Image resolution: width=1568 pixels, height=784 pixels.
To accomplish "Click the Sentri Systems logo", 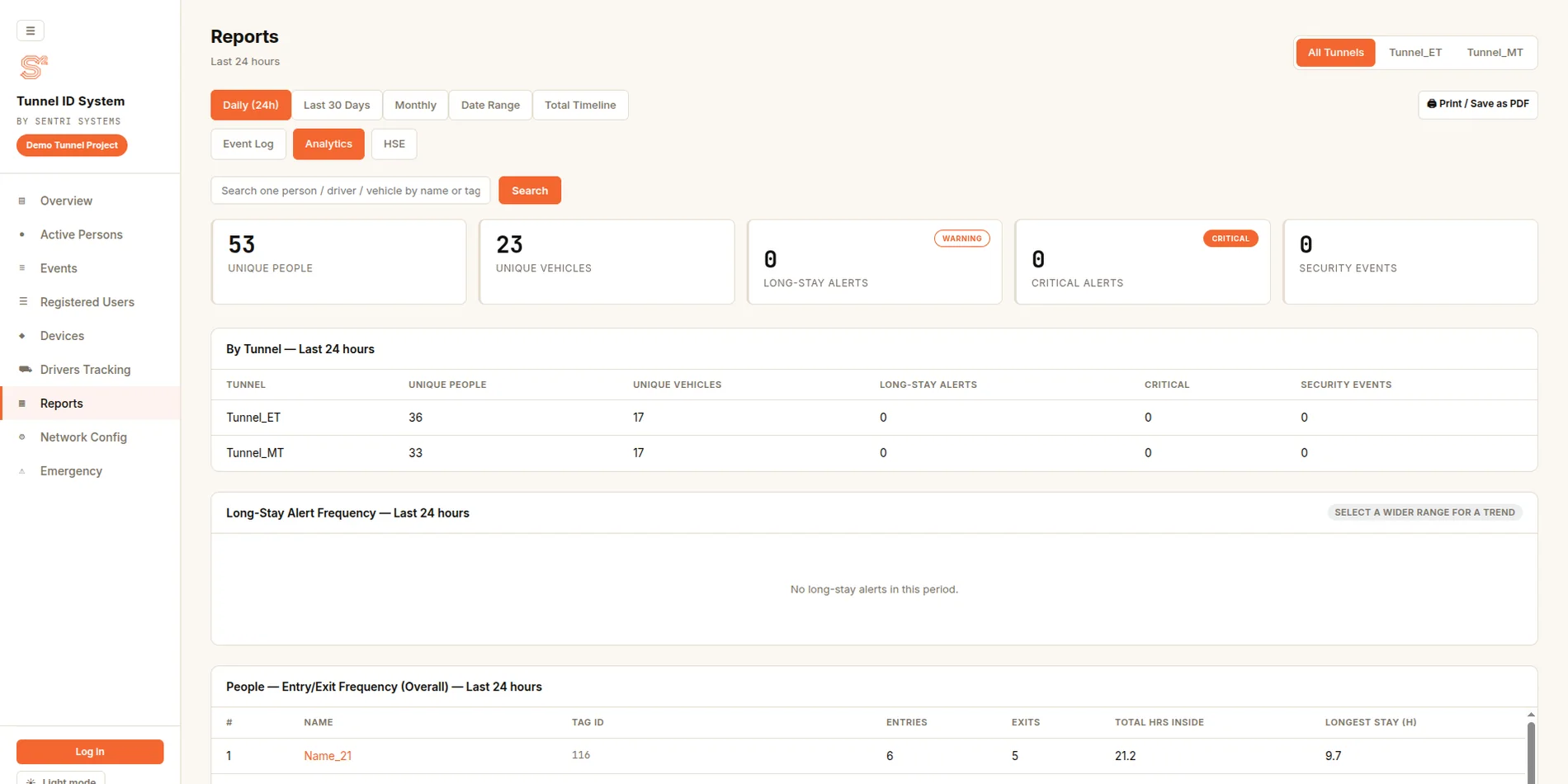I will tap(33, 67).
